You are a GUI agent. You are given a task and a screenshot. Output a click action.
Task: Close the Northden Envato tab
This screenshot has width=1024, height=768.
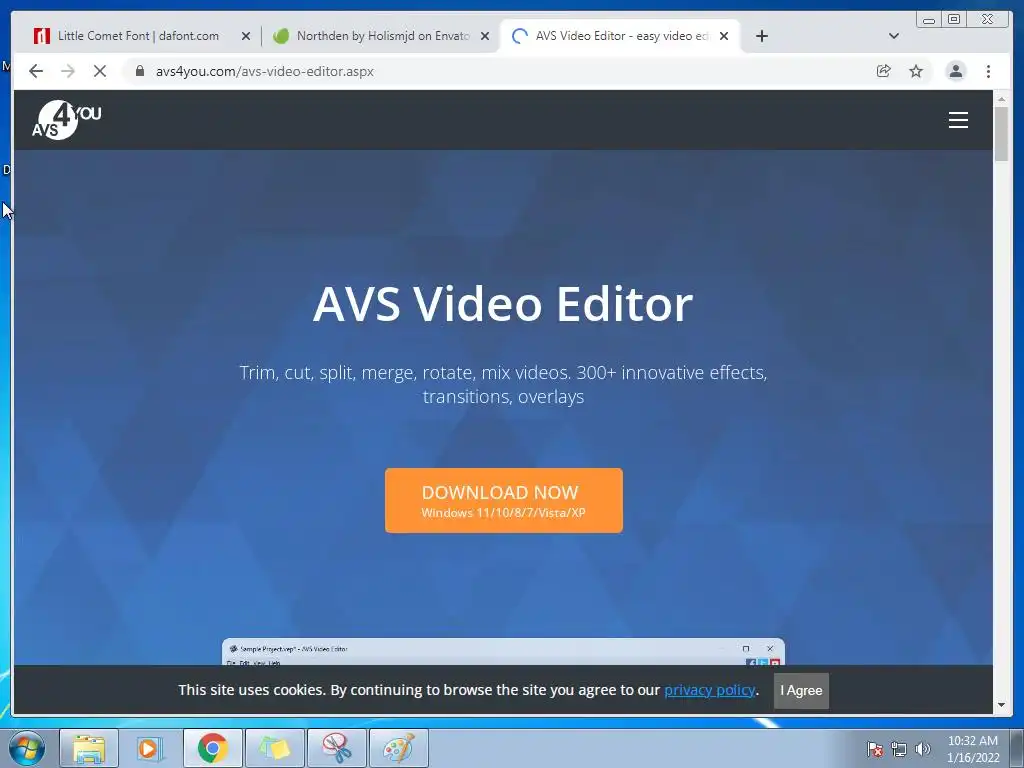(485, 37)
